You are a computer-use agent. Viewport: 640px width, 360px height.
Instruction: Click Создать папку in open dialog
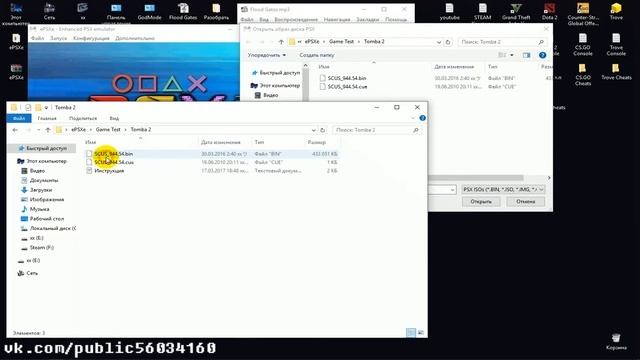click(x=316, y=55)
